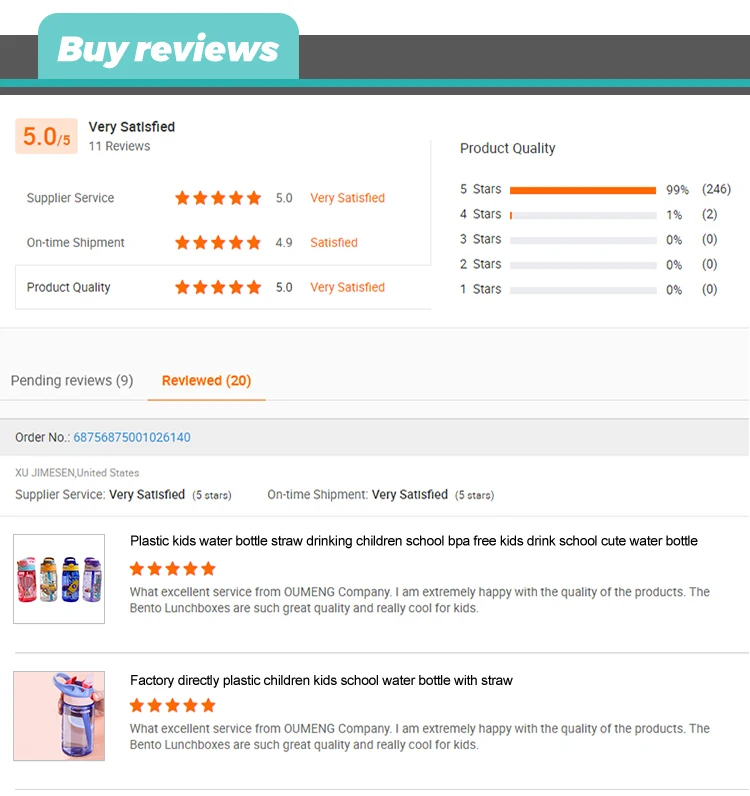Open the Pending reviews (9) tab

pos(72,381)
